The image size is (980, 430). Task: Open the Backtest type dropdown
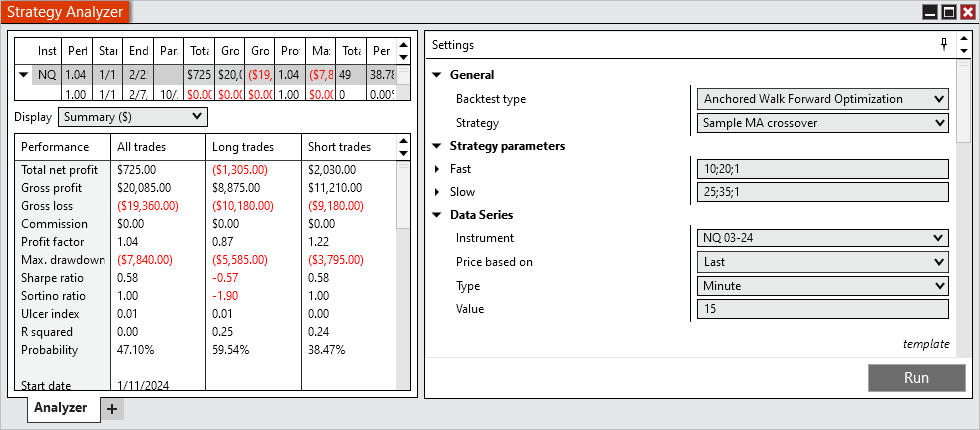[x=822, y=99]
